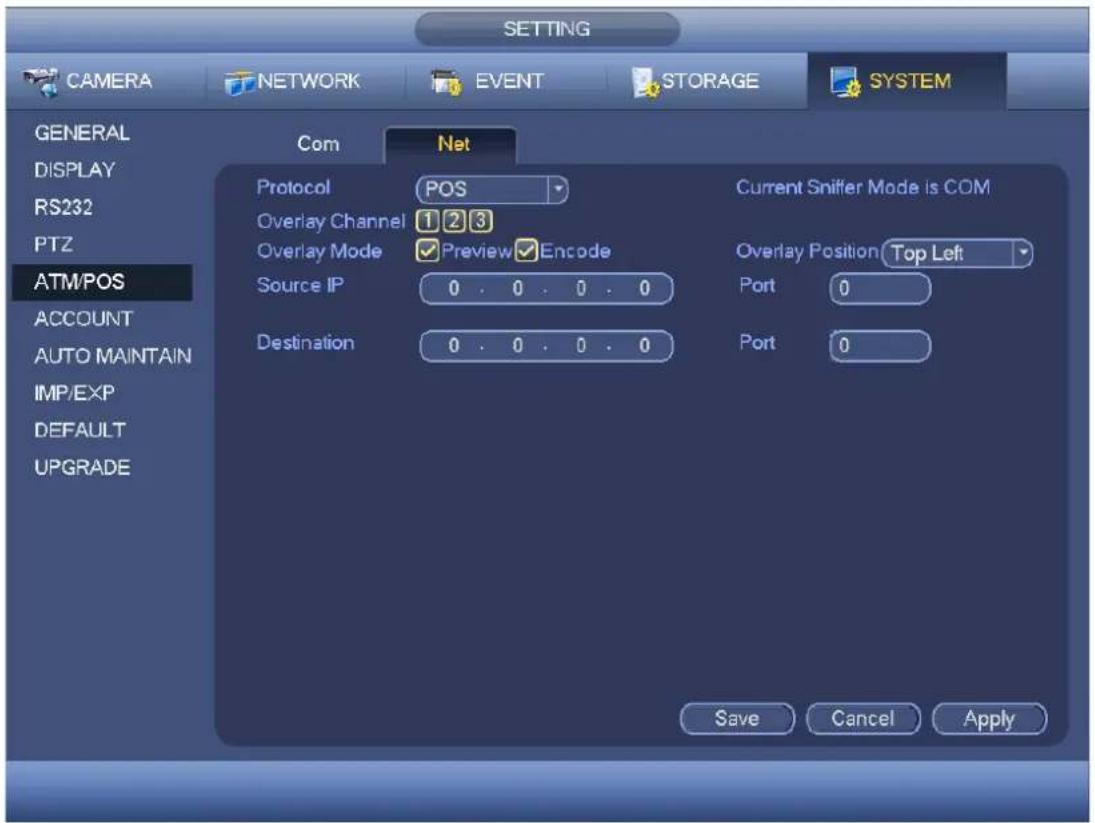Click the Save button
Viewport: 1095px width, 823px height.
737,719
